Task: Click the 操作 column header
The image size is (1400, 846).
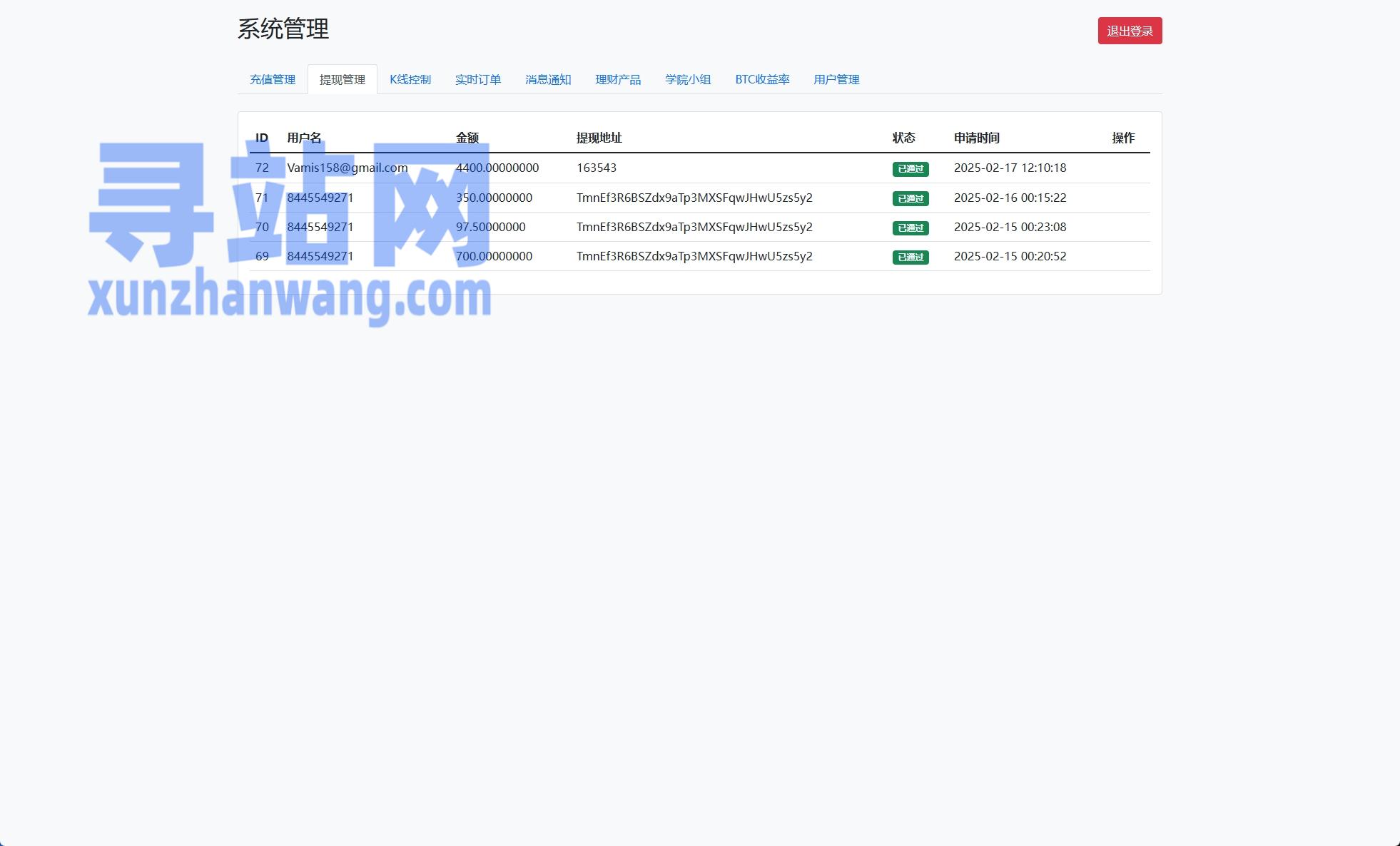Action: click(1123, 138)
